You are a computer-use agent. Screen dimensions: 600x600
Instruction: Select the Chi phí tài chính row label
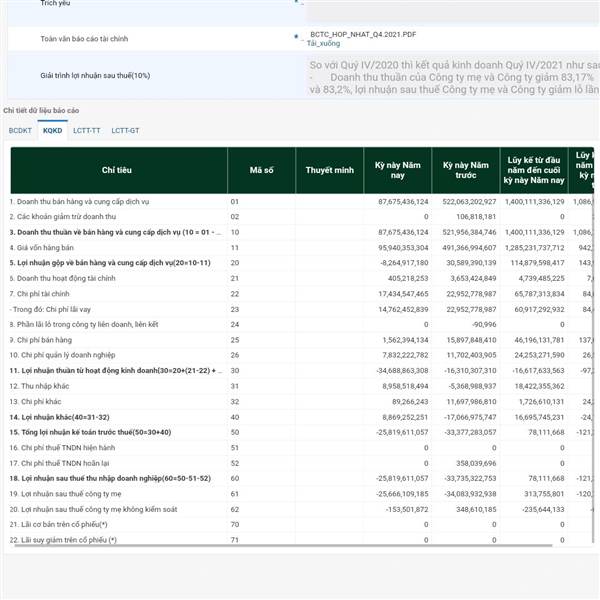point(47,294)
